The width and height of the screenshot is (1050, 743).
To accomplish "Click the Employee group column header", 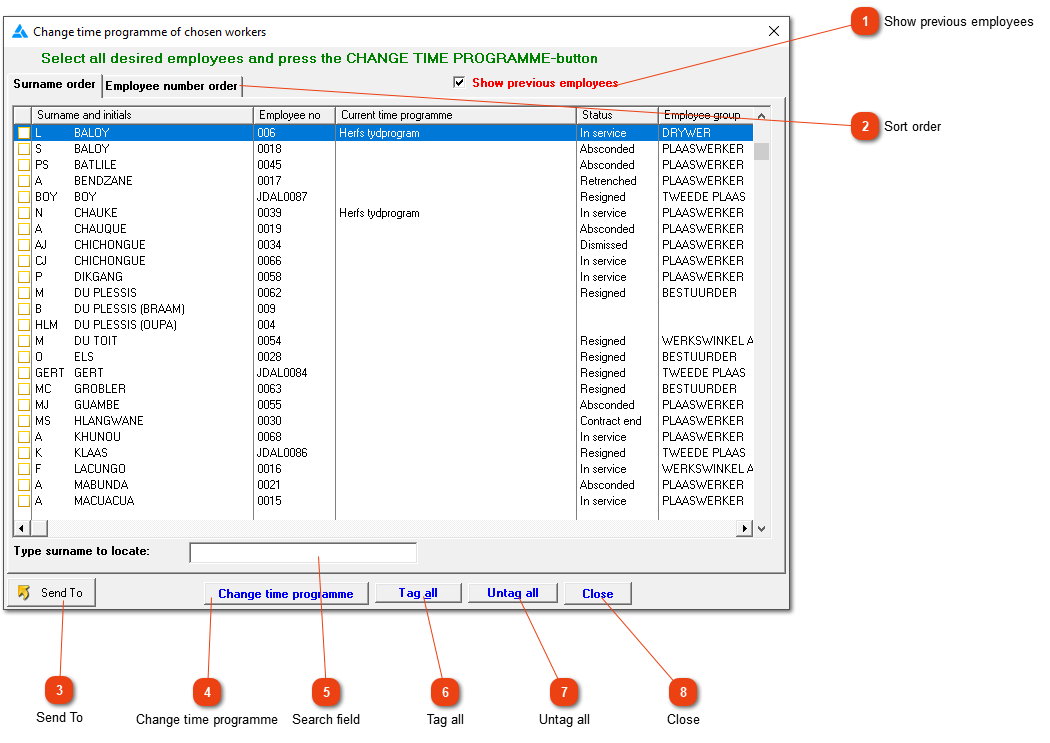I will (706, 115).
